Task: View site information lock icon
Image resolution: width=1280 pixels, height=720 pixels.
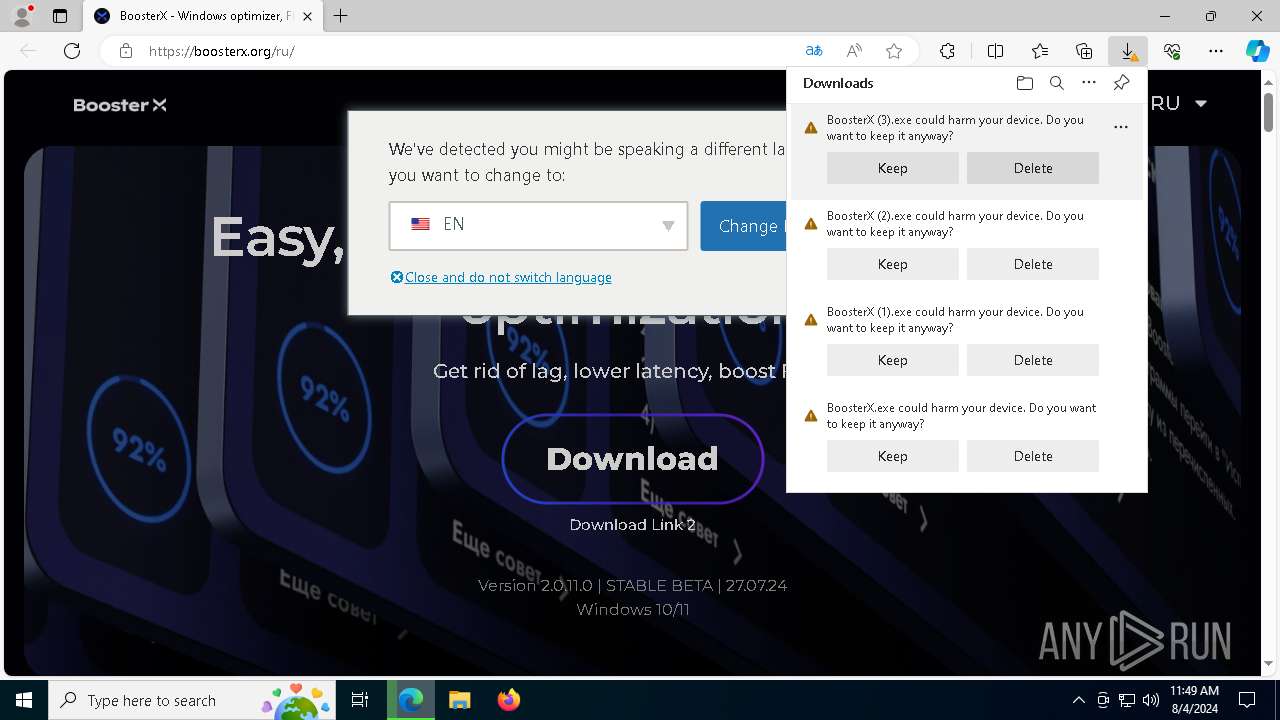Action: [x=126, y=51]
